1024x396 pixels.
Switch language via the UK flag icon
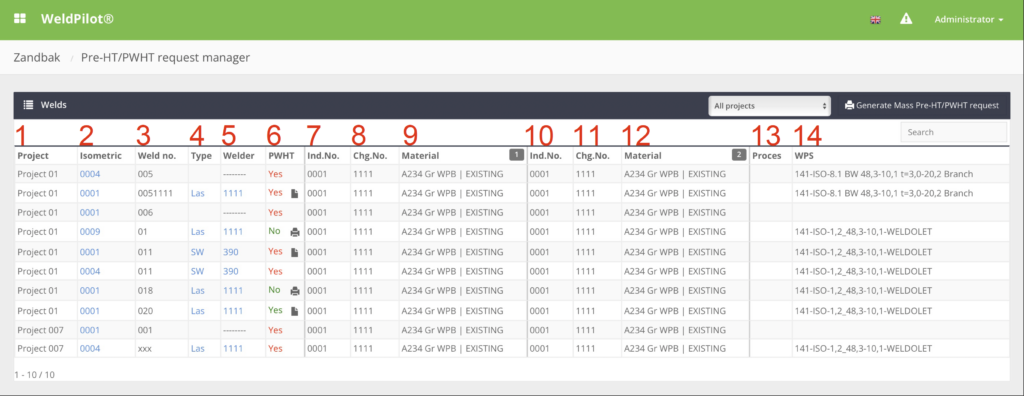pos(876,20)
